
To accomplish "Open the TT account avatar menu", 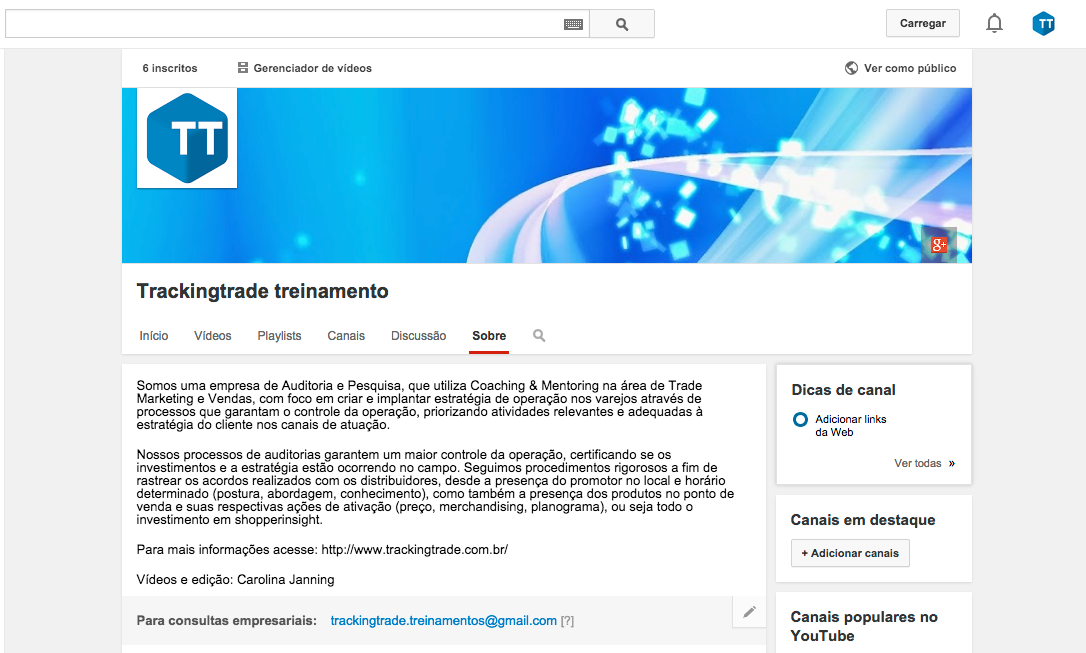I will tap(1043, 24).
